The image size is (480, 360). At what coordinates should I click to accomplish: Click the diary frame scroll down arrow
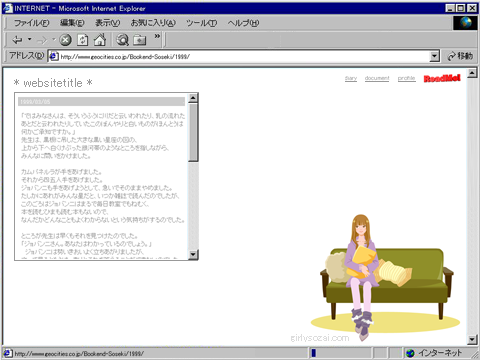tap(193, 255)
